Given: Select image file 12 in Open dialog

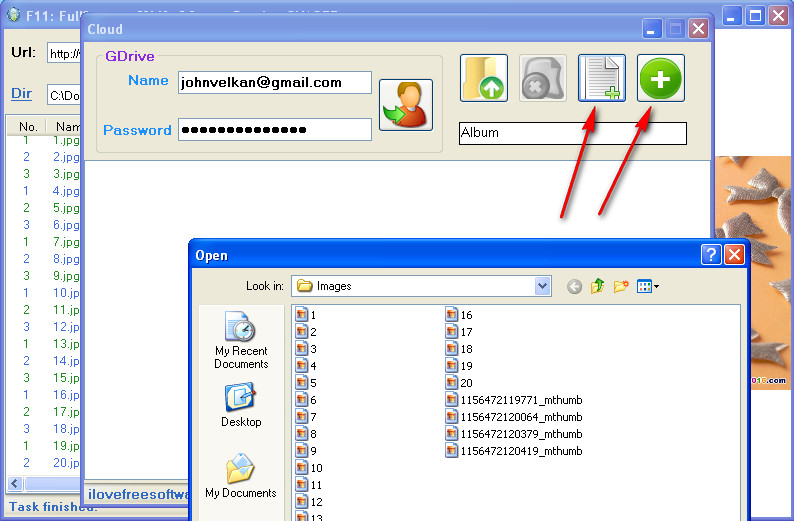Looking at the screenshot, I should pos(309,502).
